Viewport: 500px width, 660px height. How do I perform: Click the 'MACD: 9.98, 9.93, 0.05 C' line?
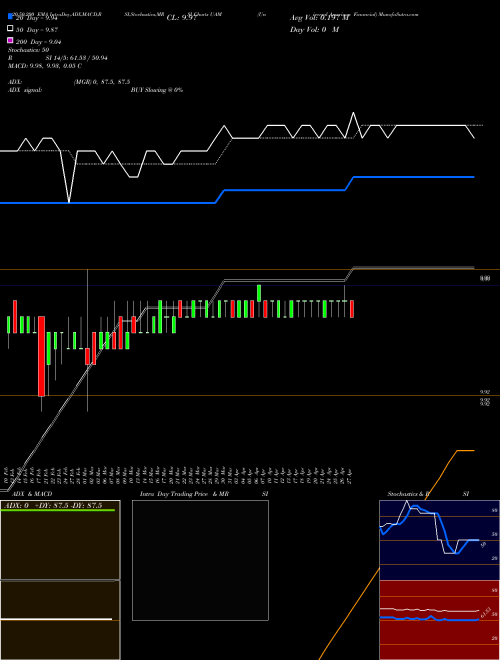pos(45,66)
